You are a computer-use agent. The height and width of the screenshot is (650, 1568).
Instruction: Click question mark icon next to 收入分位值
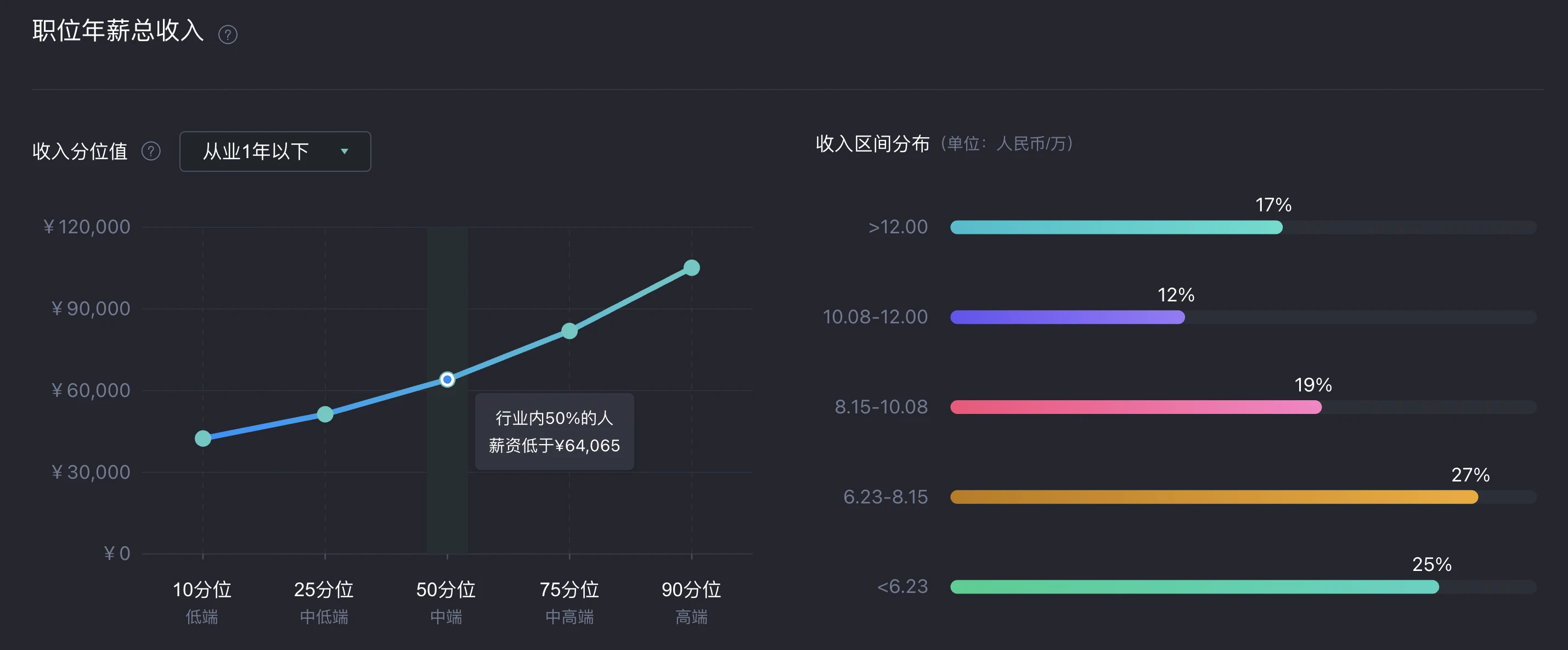coord(151,151)
